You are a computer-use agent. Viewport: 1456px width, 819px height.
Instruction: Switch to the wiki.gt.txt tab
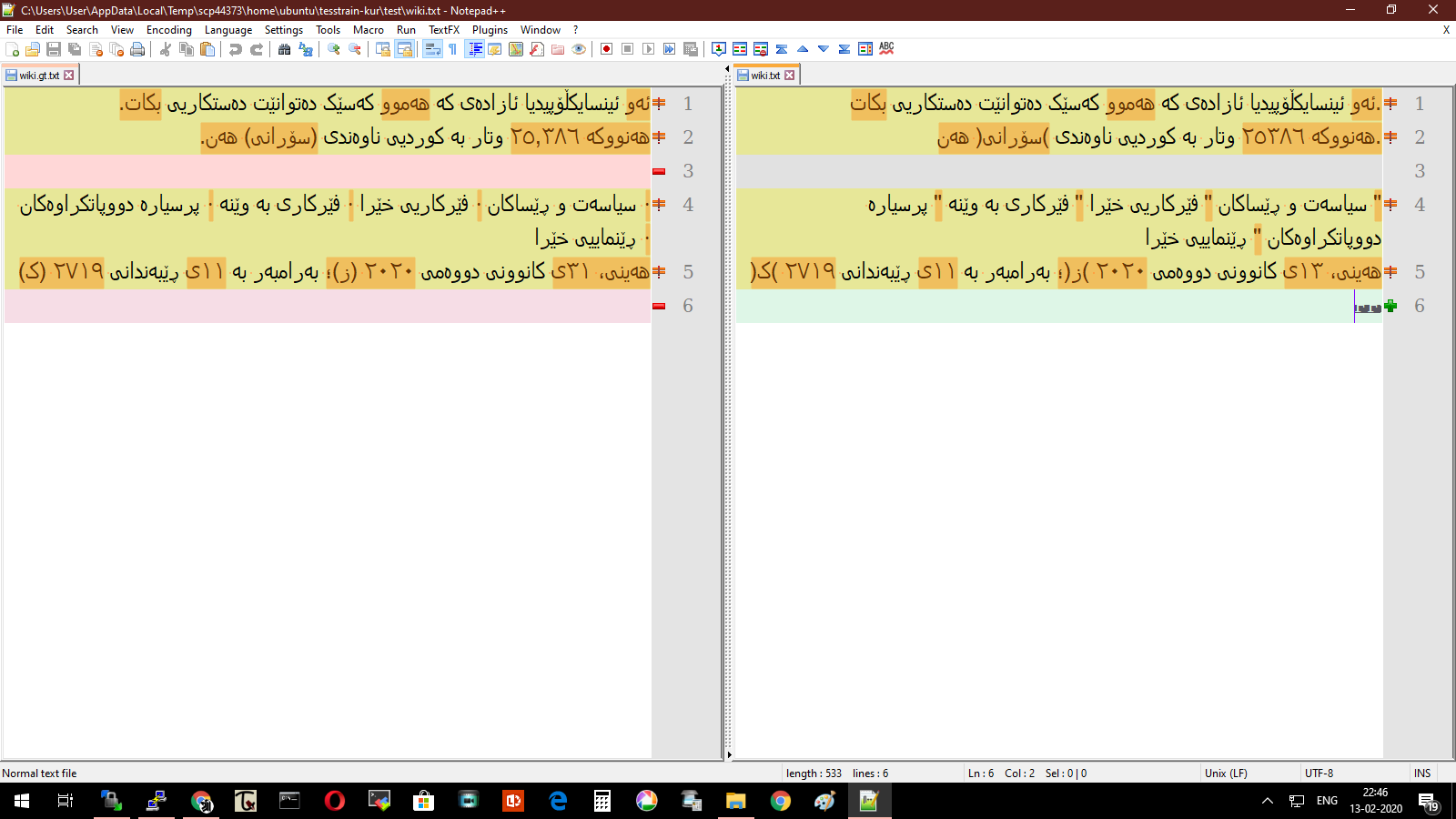[36, 75]
